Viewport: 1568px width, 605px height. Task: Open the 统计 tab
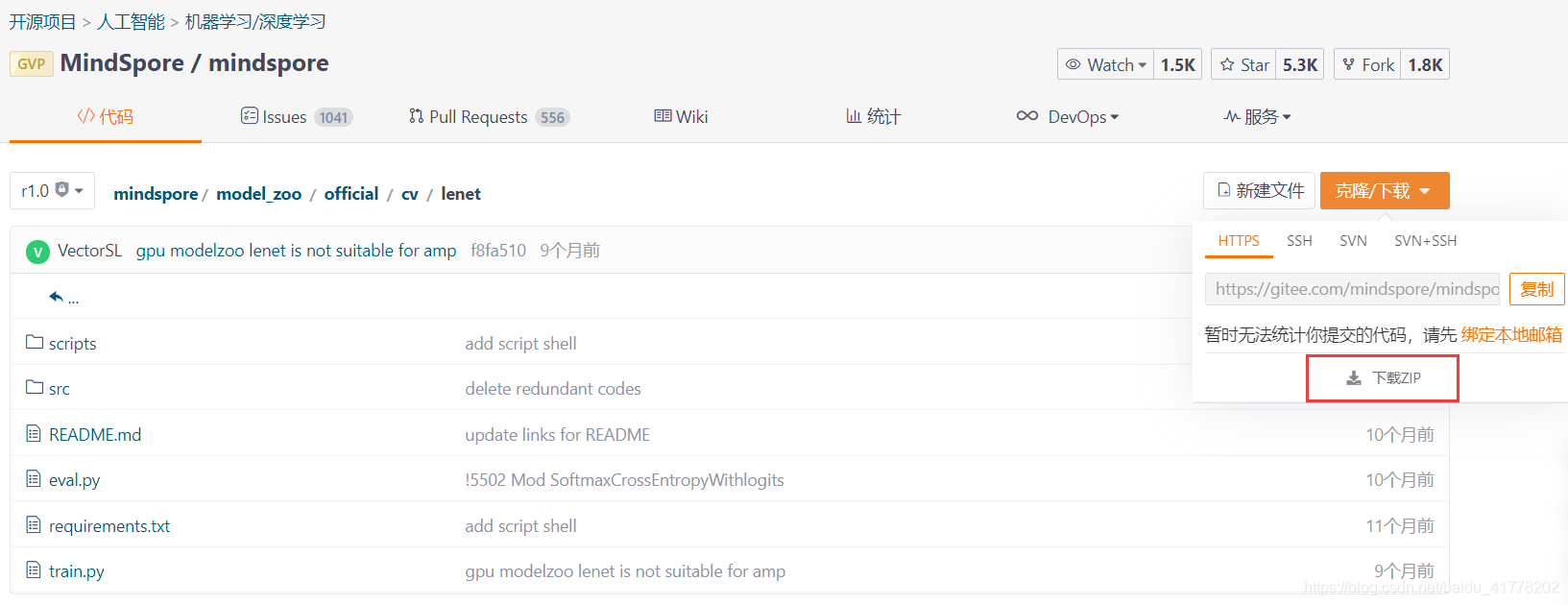873,116
